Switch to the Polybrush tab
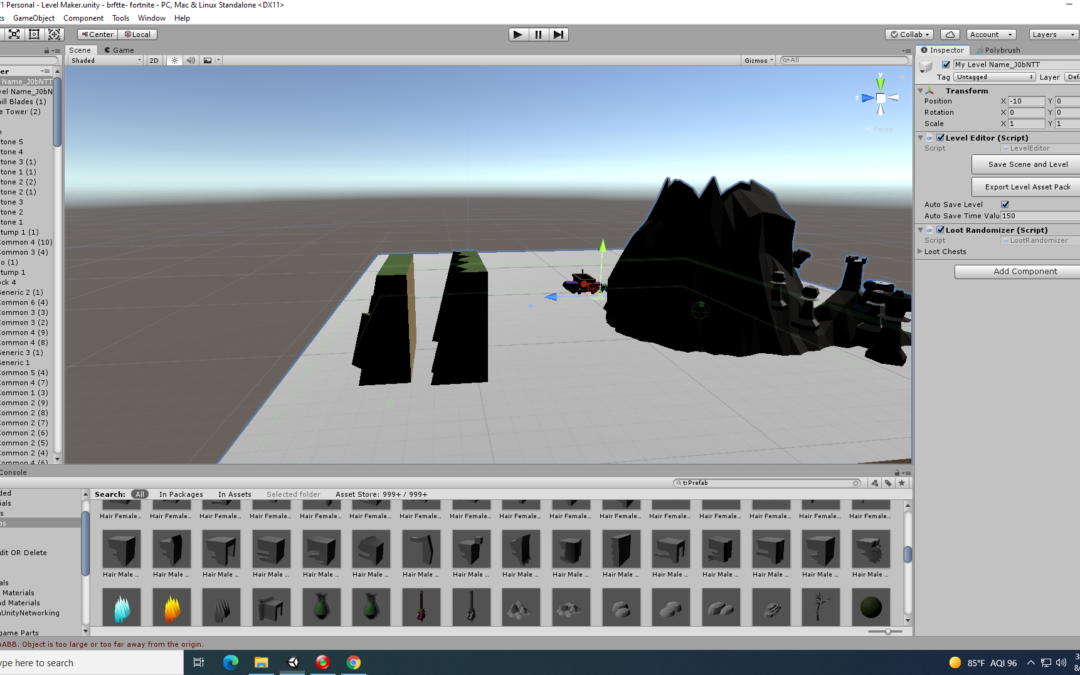This screenshot has height=675, width=1080. [x=998, y=50]
